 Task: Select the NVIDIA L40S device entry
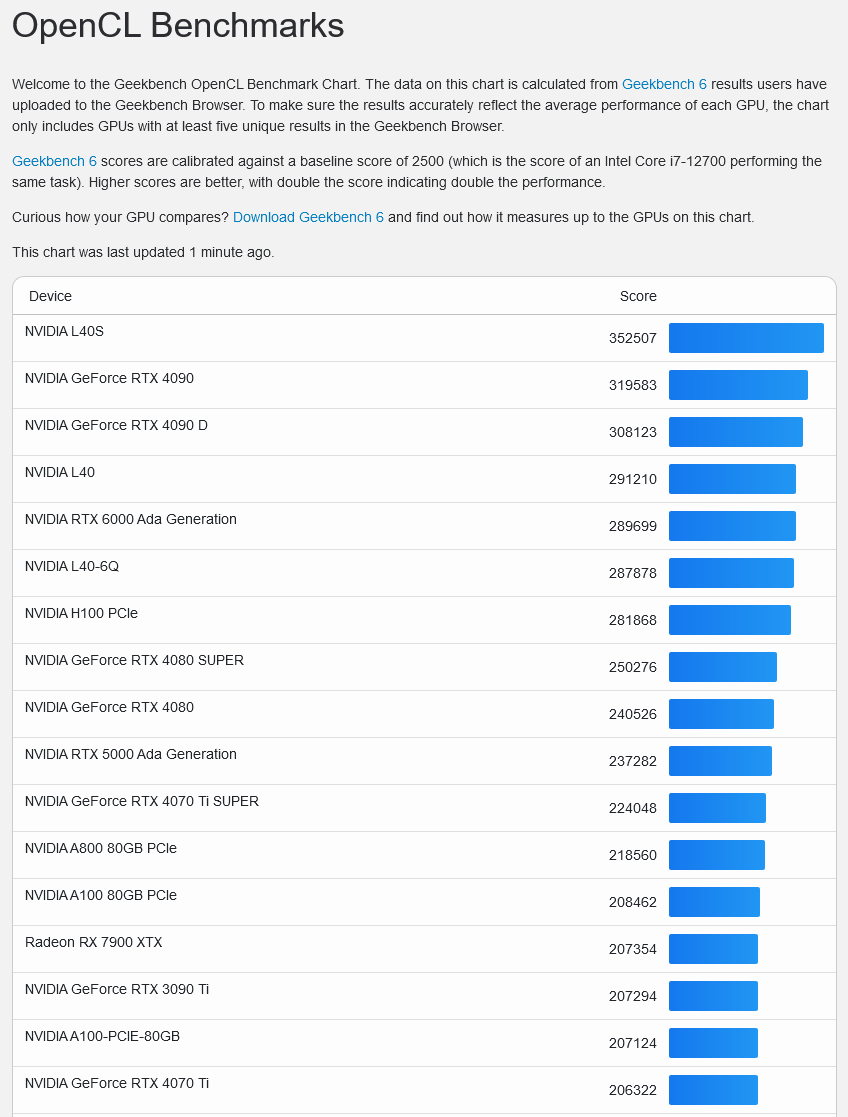[x=64, y=331]
